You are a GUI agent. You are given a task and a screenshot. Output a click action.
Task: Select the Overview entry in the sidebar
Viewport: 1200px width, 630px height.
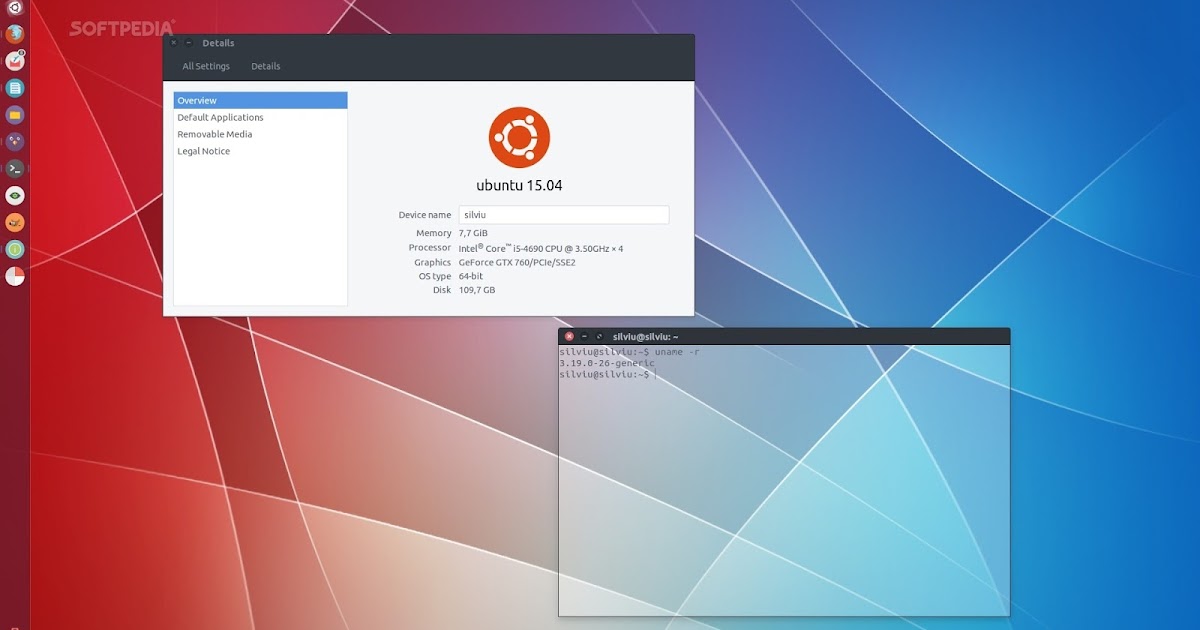pos(198,100)
